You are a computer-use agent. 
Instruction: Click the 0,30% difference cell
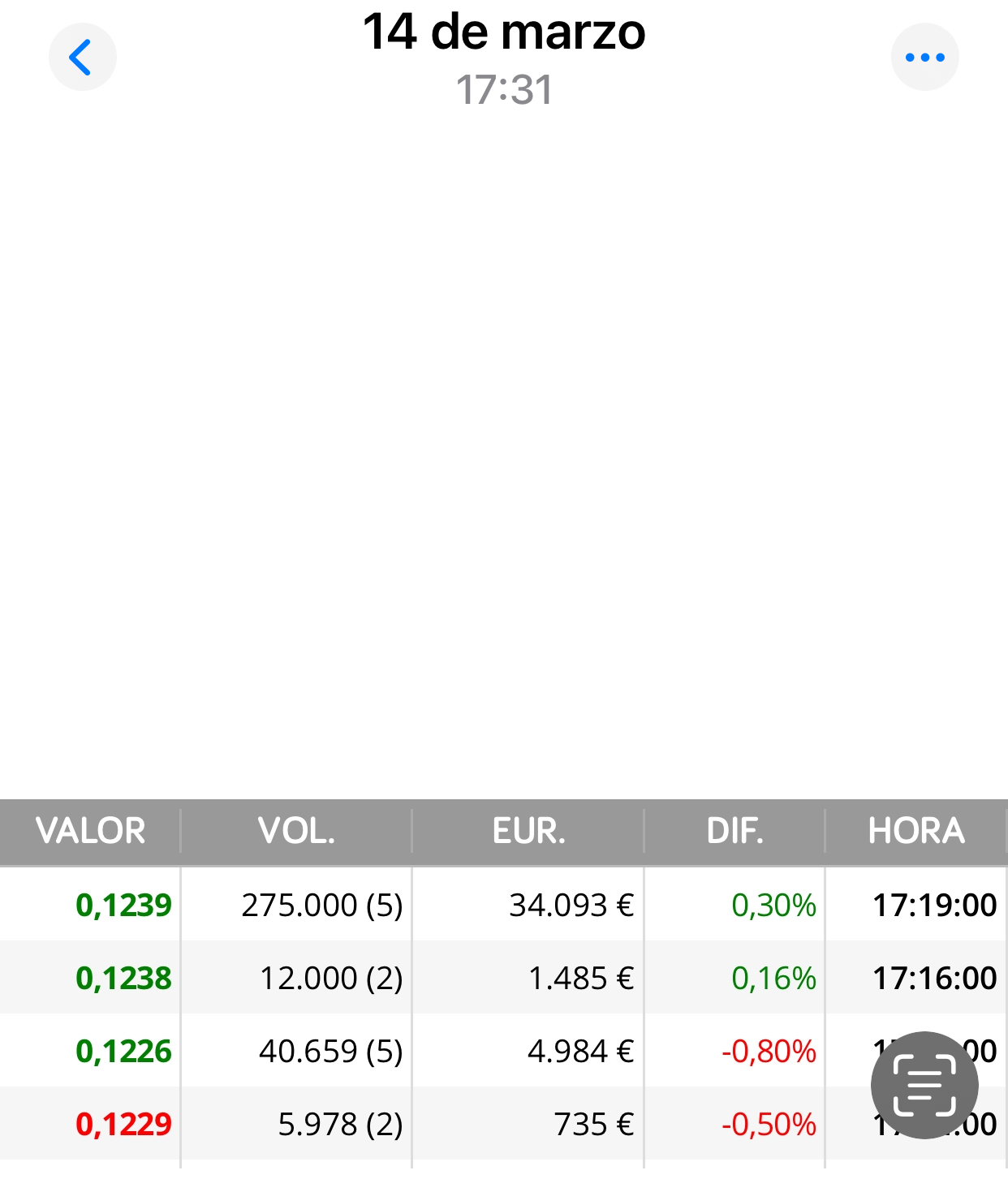(773, 906)
